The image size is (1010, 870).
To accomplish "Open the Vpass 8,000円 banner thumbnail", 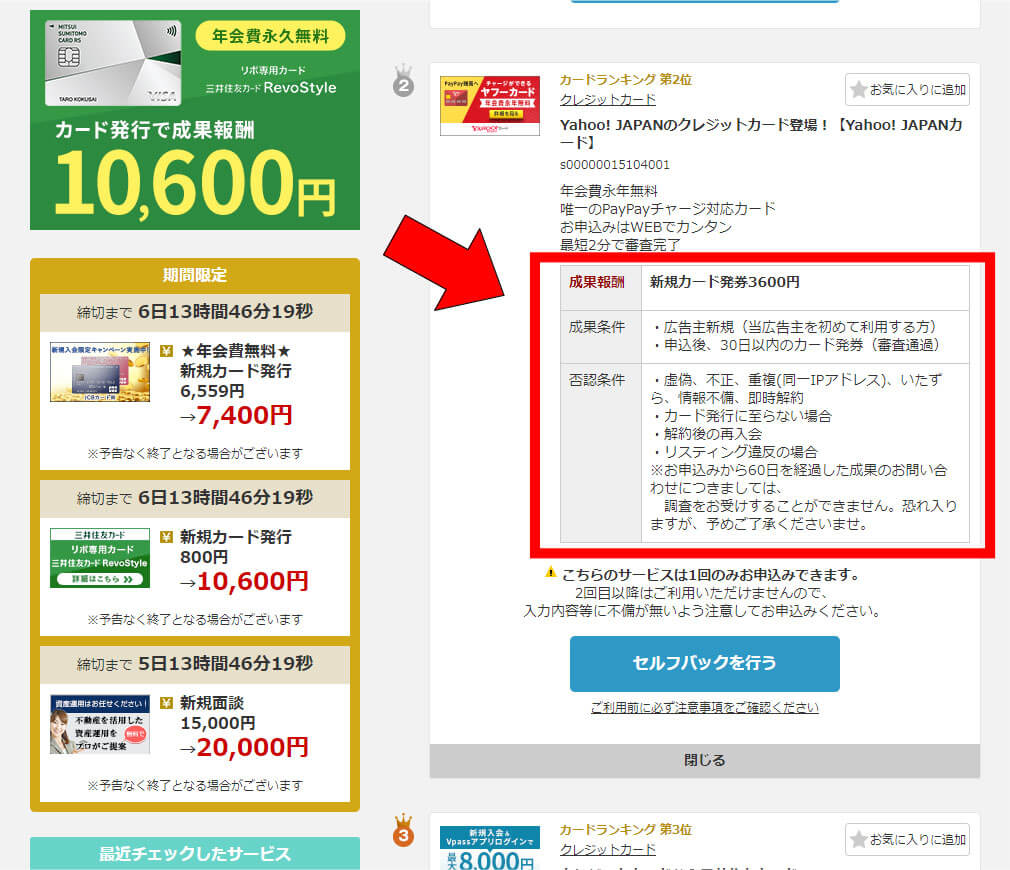I will point(490,847).
